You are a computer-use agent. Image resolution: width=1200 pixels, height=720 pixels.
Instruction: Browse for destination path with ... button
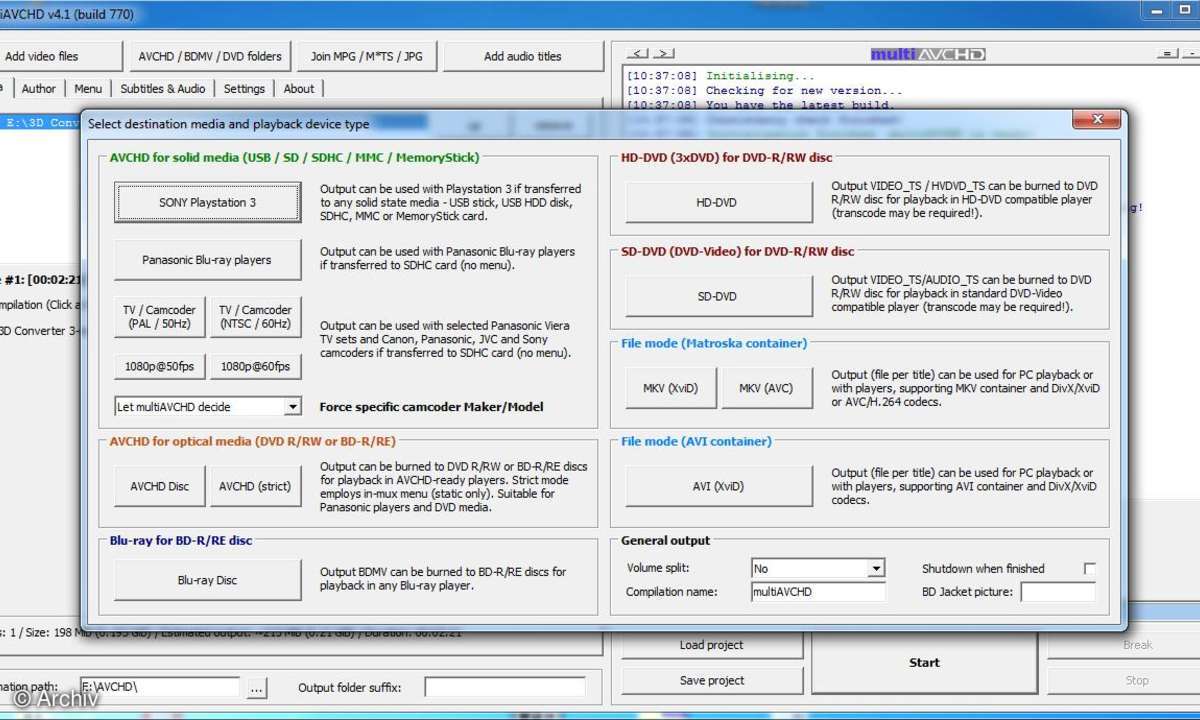point(257,688)
